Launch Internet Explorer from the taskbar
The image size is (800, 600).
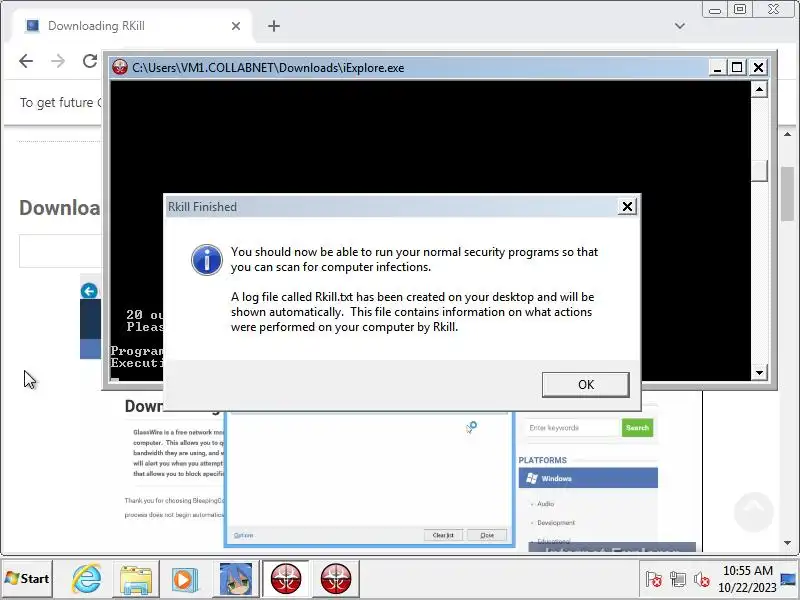point(86,579)
